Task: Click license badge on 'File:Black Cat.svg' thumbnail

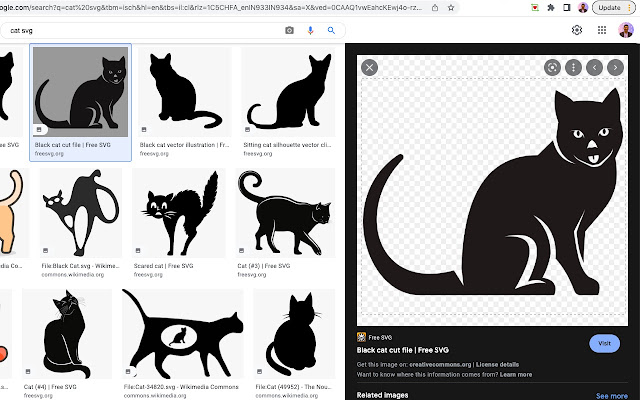Action: tap(46, 250)
